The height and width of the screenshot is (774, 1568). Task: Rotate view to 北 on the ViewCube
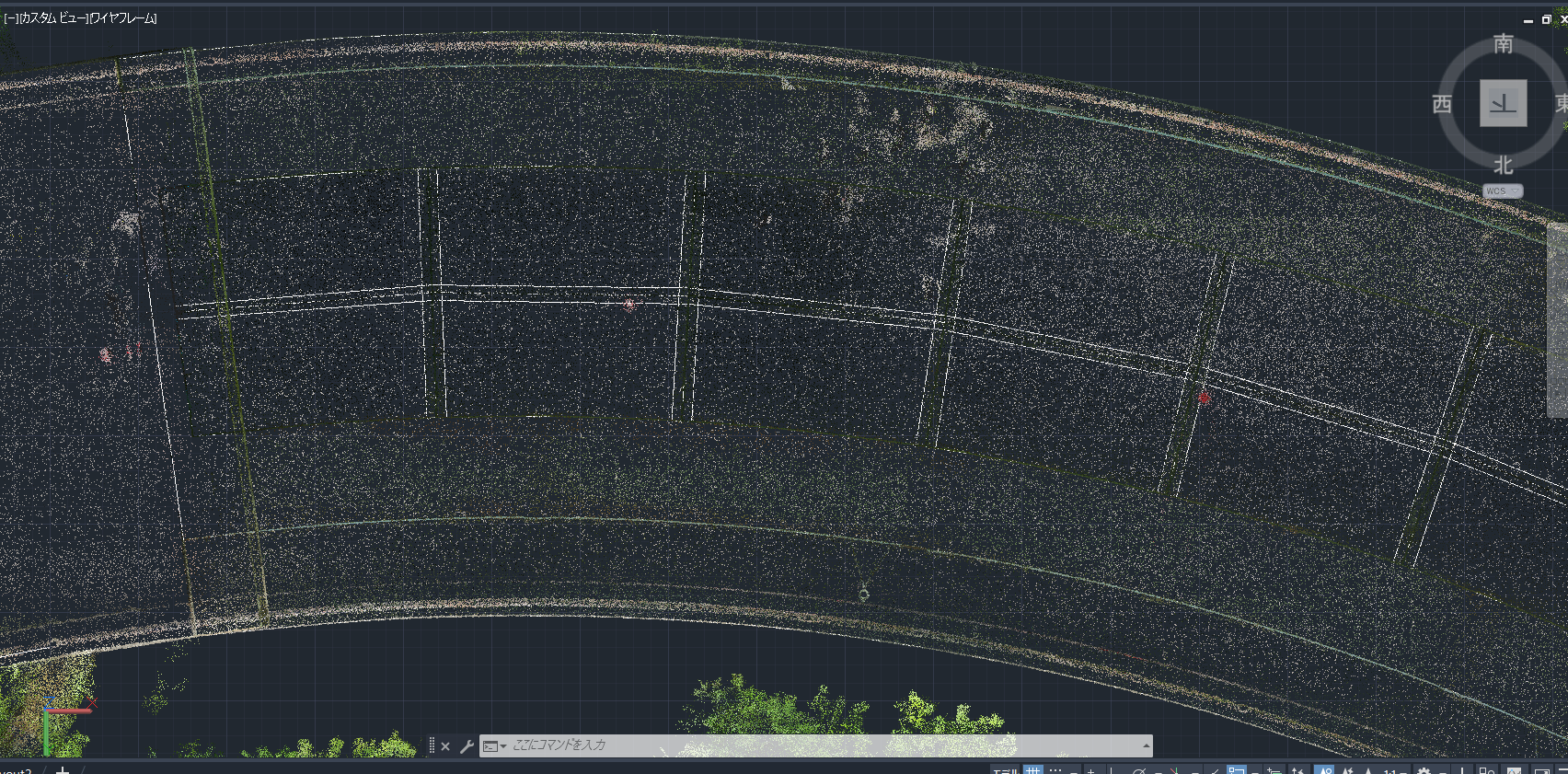[1503, 165]
